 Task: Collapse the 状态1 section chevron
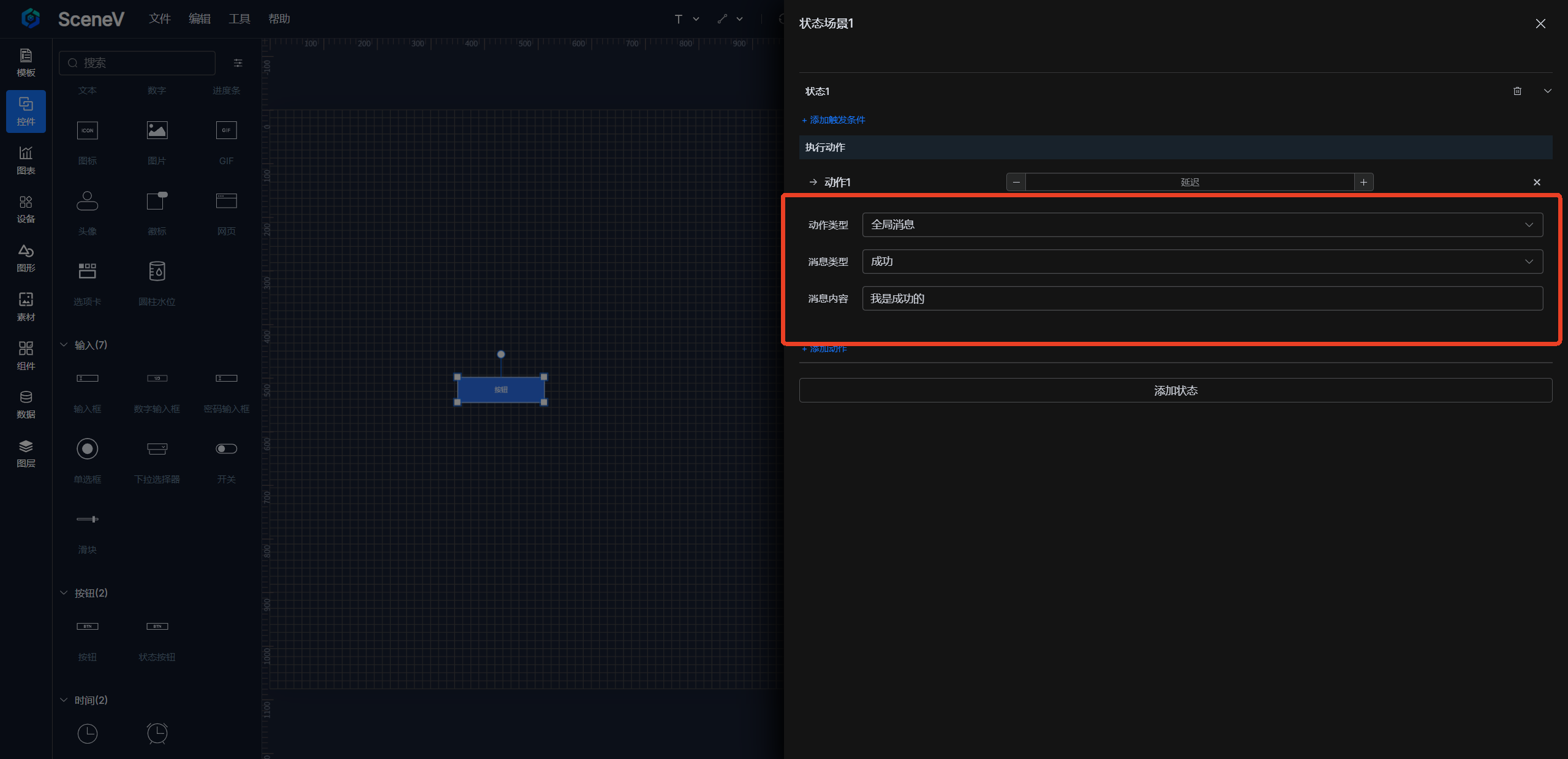click(x=1547, y=91)
